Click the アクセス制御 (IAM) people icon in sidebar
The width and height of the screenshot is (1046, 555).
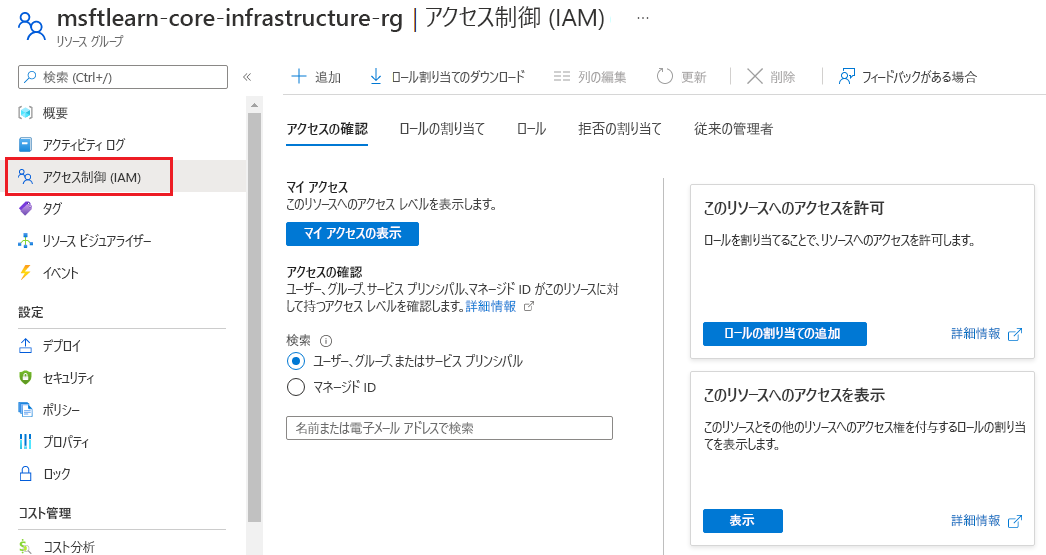(25, 177)
